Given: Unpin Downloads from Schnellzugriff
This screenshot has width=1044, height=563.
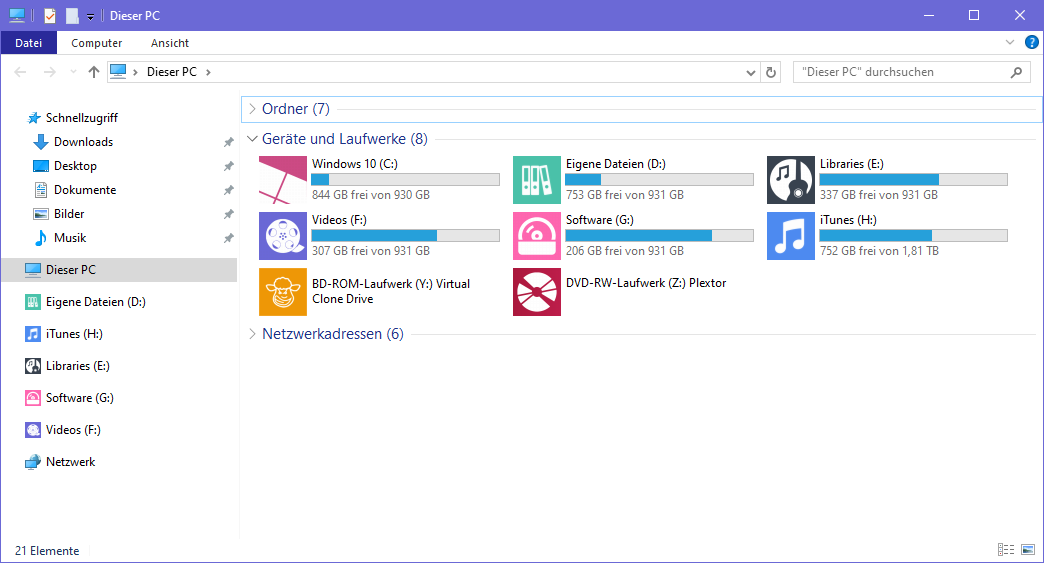Looking at the screenshot, I should (228, 142).
